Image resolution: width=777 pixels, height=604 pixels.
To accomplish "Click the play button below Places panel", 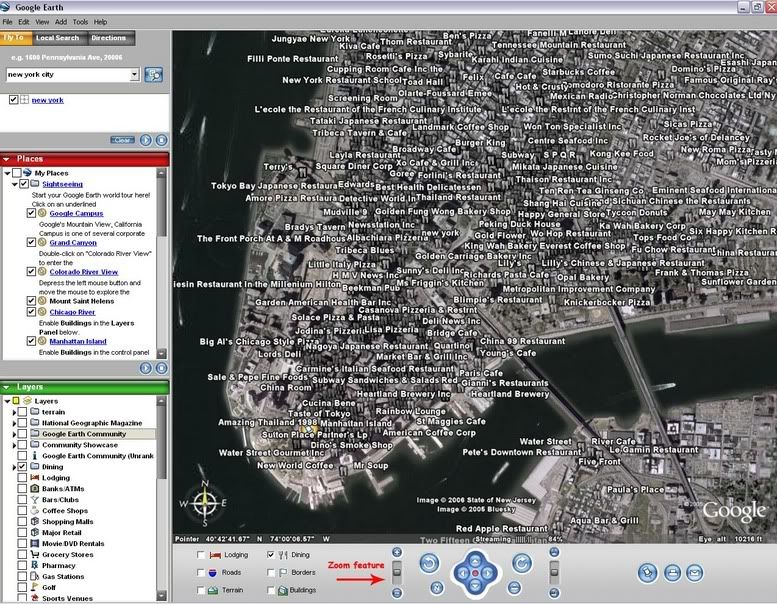I will click(146, 368).
